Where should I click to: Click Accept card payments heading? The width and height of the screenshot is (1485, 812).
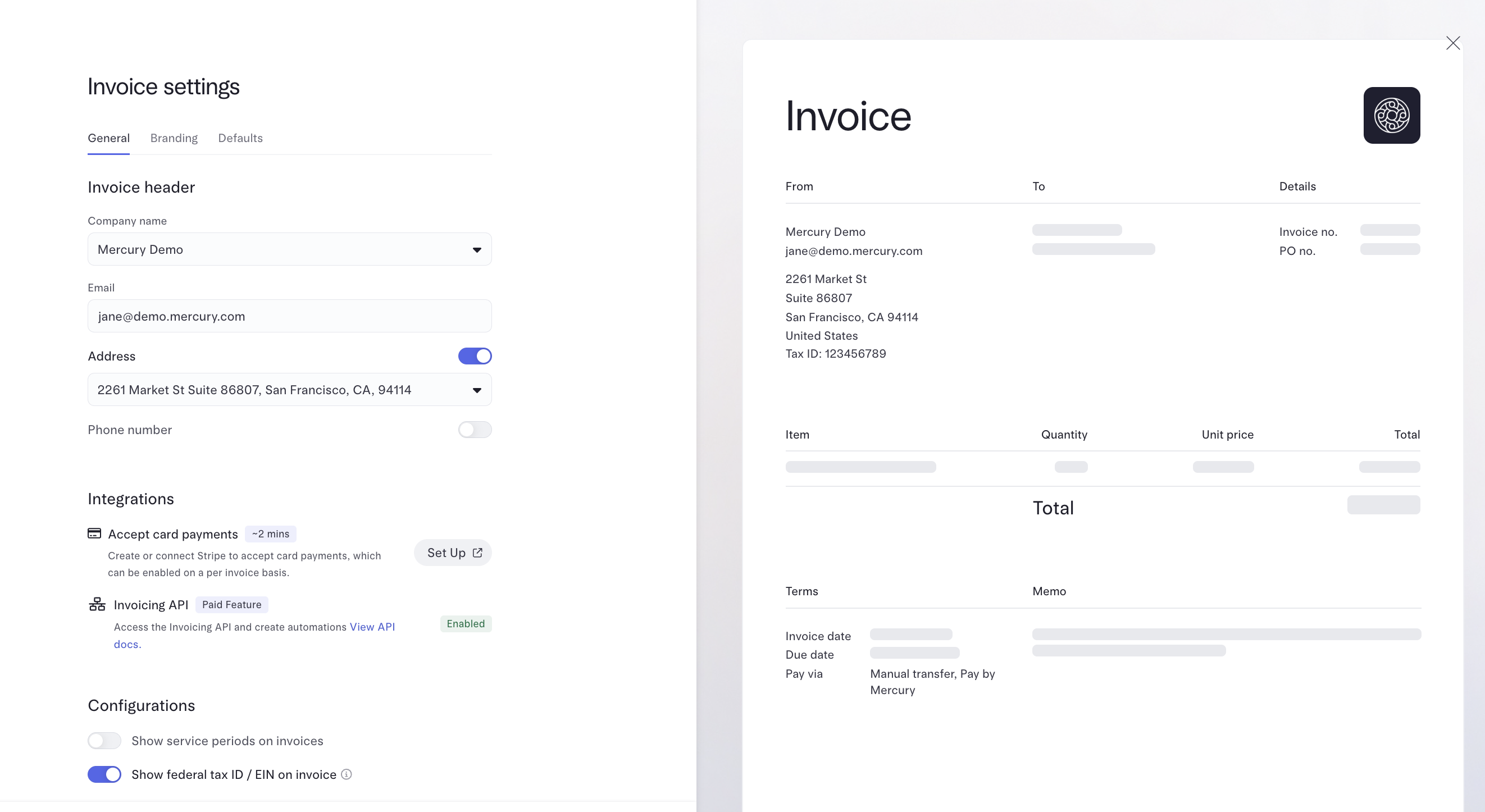(x=173, y=533)
